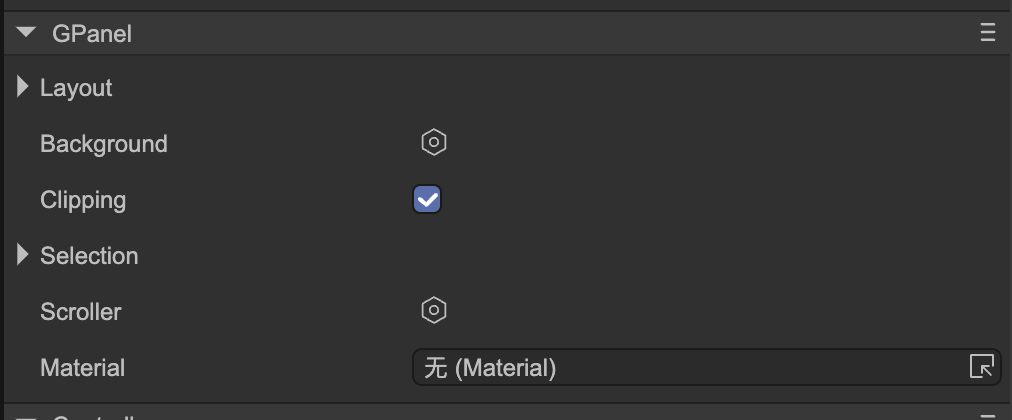Click the Clipping property label
Image resolution: width=1012 pixels, height=420 pixels.
coord(83,200)
